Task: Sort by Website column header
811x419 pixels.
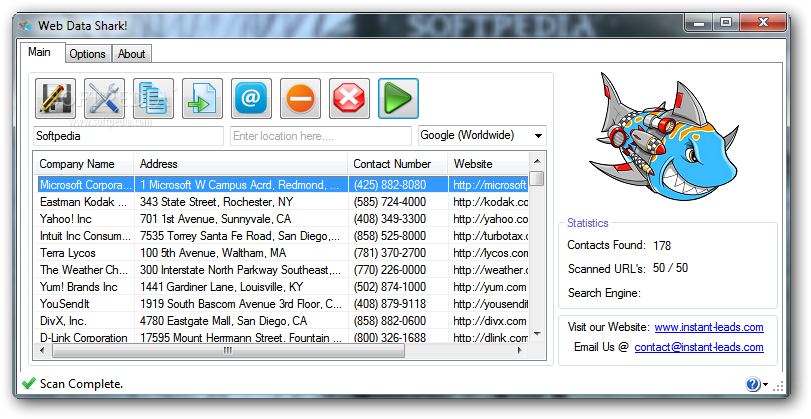Action: (x=489, y=164)
